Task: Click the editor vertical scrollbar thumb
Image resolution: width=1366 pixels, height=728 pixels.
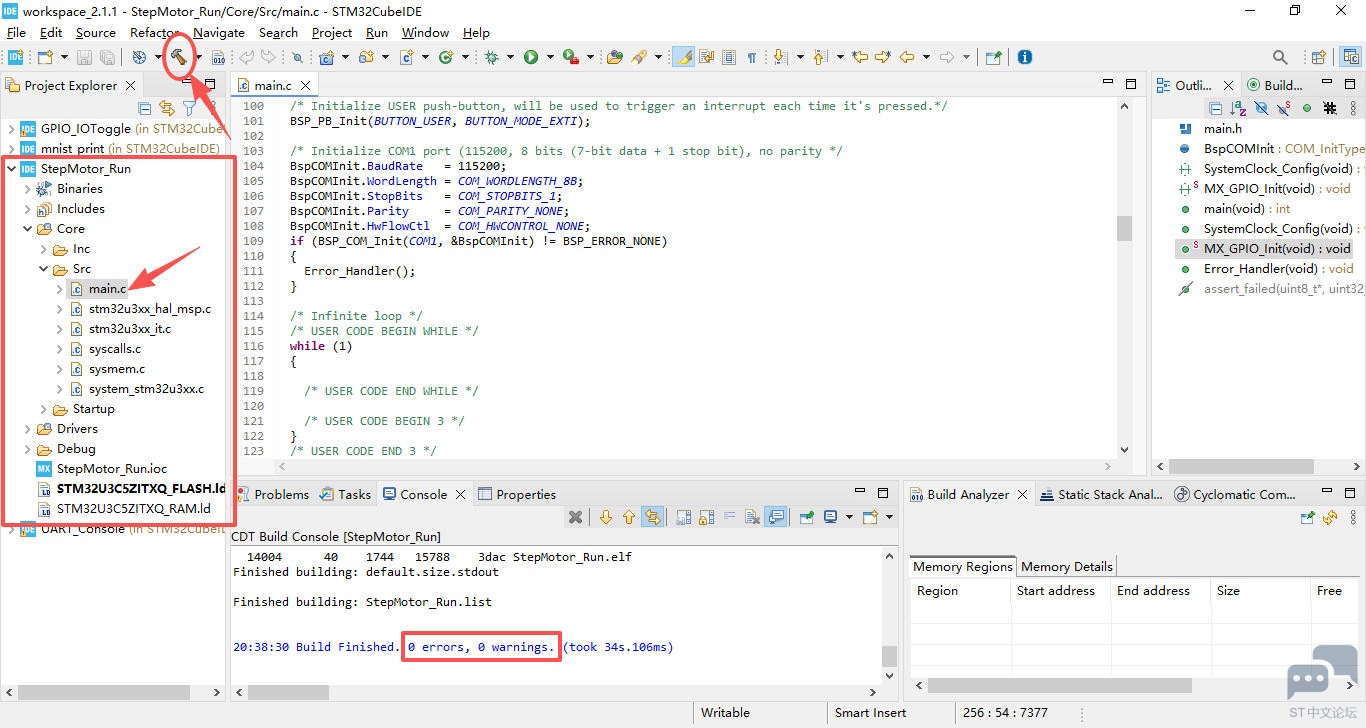Action: (x=1124, y=228)
